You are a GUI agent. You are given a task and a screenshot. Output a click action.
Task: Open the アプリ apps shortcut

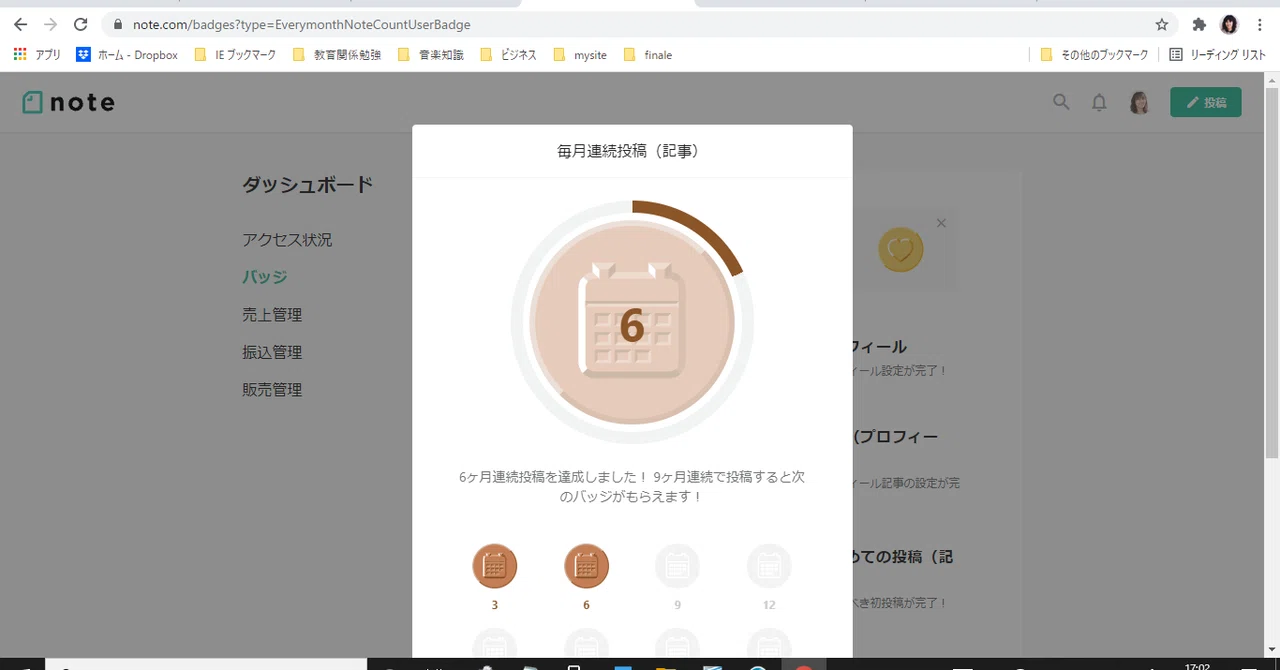pyautogui.click(x=37, y=55)
